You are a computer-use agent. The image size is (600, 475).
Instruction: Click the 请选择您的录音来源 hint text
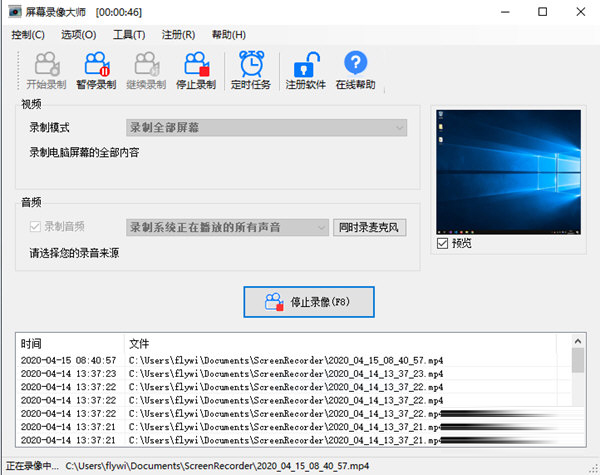(74, 253)
